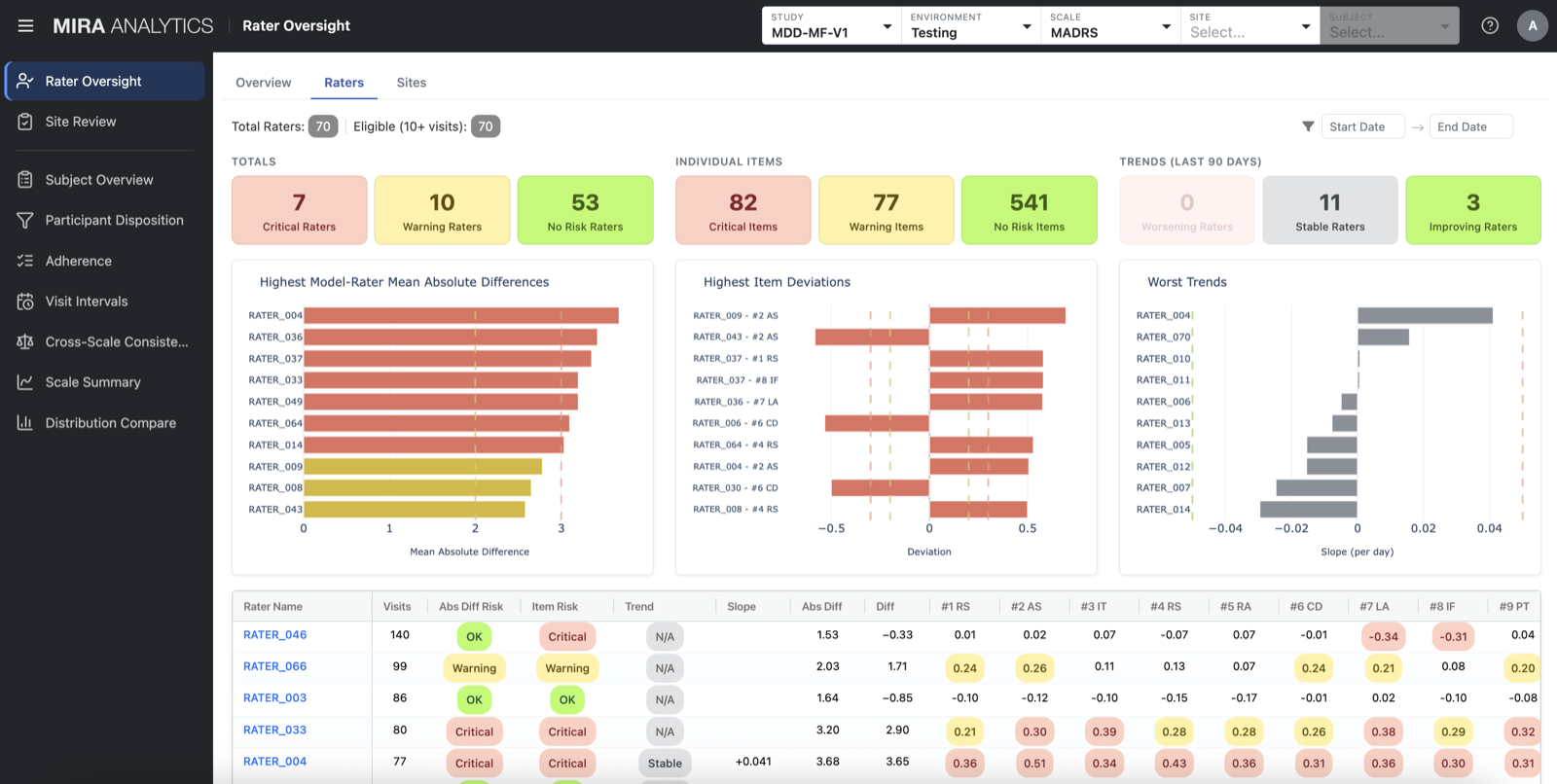Click the Warning Abs Diff Risk badge for RATER_066

click(x=474, y=668)
